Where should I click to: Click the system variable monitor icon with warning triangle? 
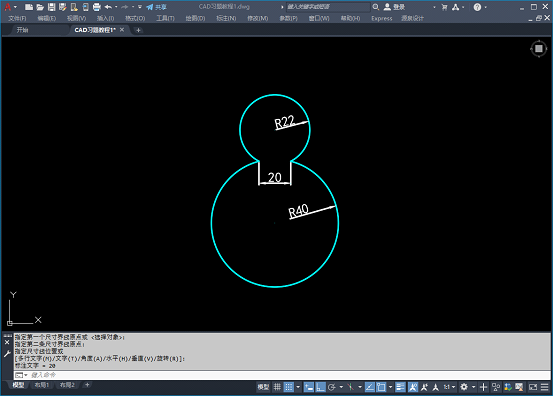(x=519, y=387)
